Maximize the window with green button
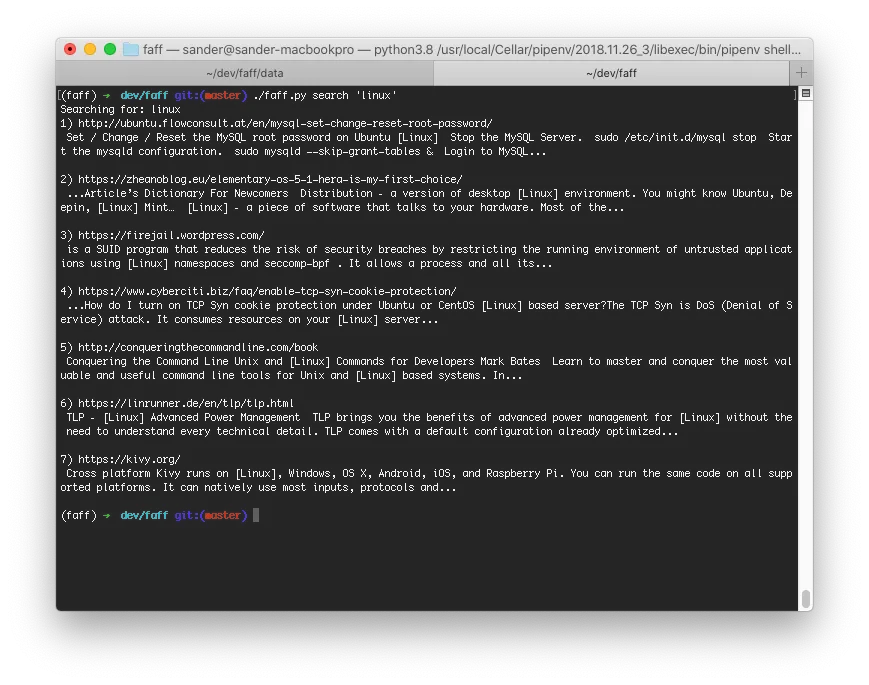 (x=110, y=49)
